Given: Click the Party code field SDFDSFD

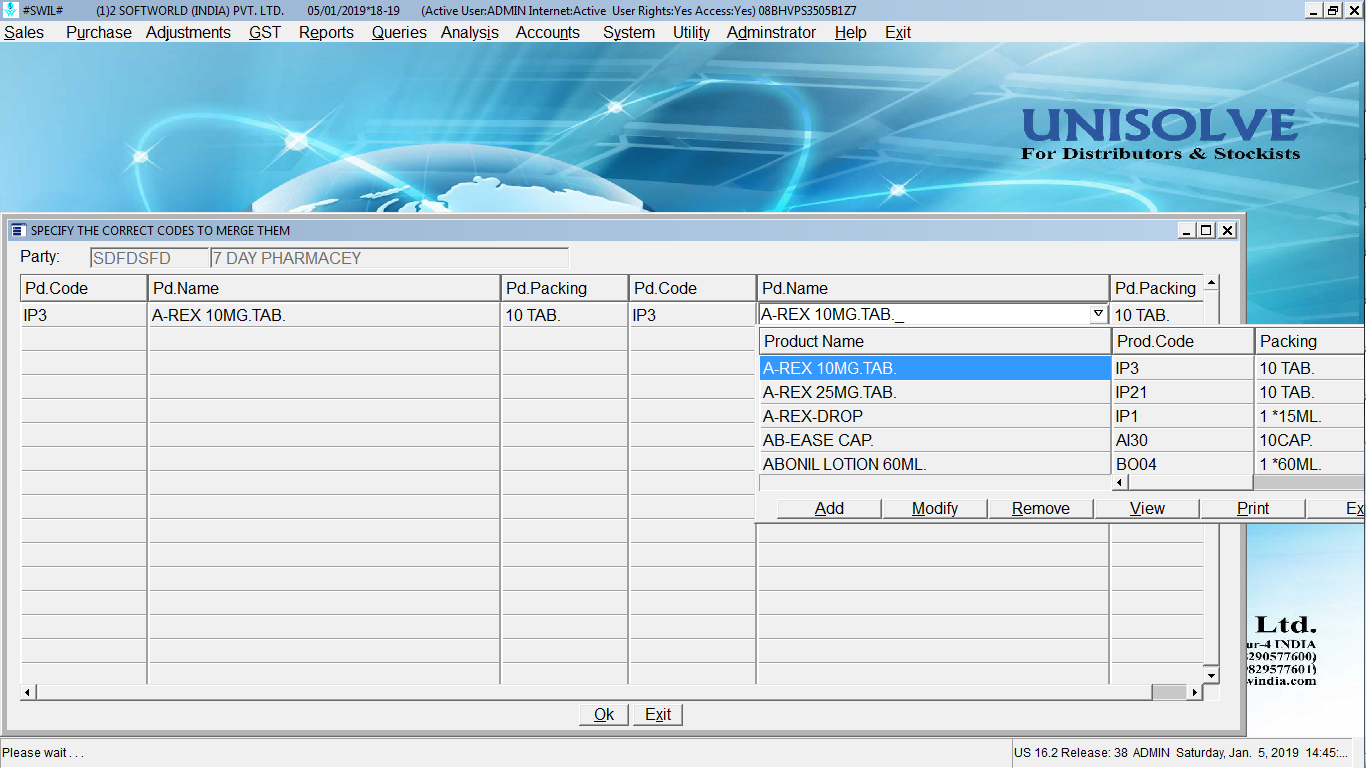Looking at the screenshot, I should click(149, 258).
